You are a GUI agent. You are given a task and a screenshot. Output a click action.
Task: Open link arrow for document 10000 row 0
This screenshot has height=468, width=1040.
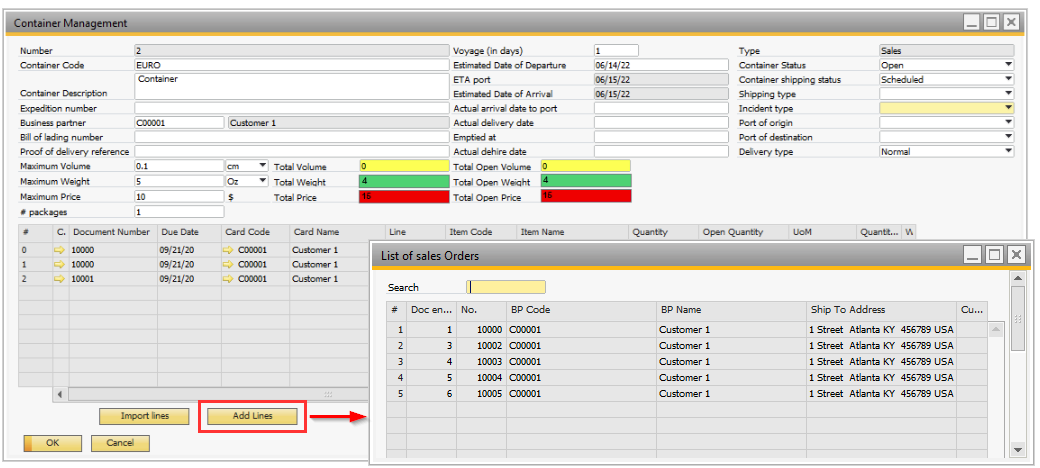coord(60,250)
